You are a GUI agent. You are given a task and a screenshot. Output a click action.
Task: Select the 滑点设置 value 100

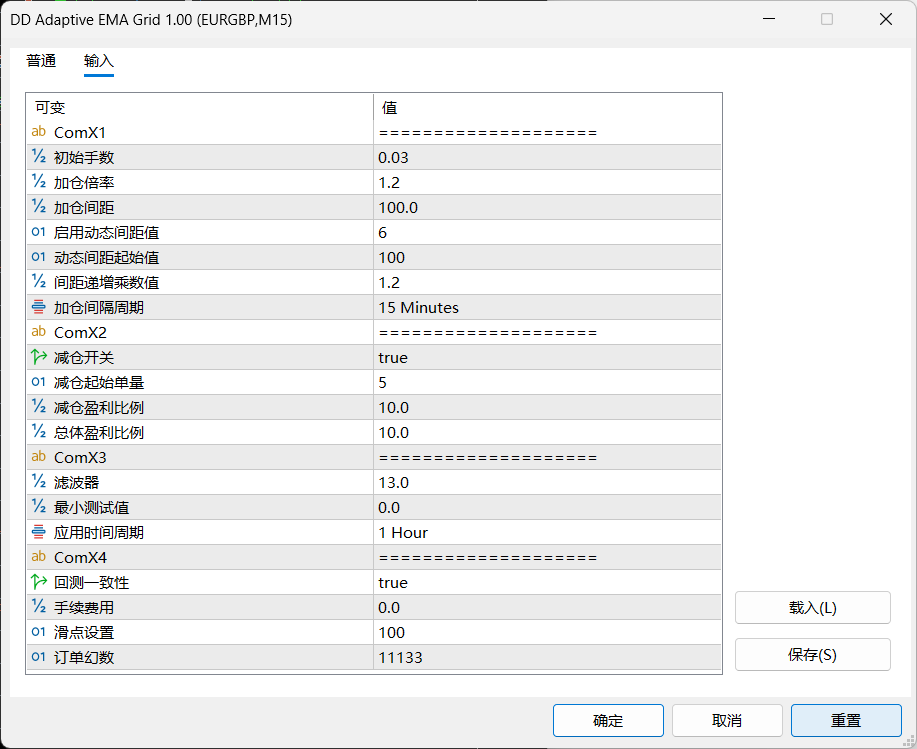coord(547,633)
